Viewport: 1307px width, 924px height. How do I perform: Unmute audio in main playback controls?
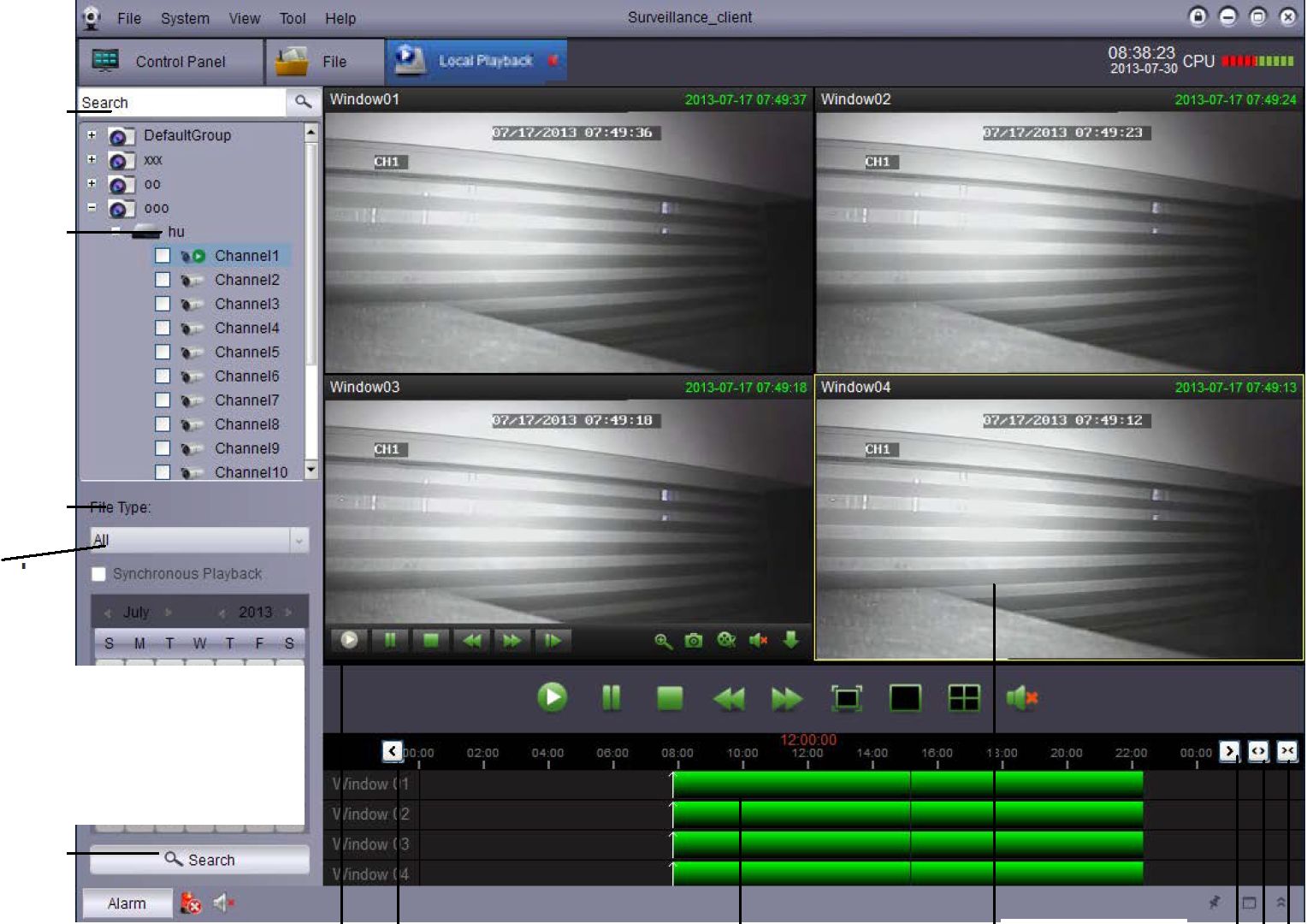point(1021,698)
